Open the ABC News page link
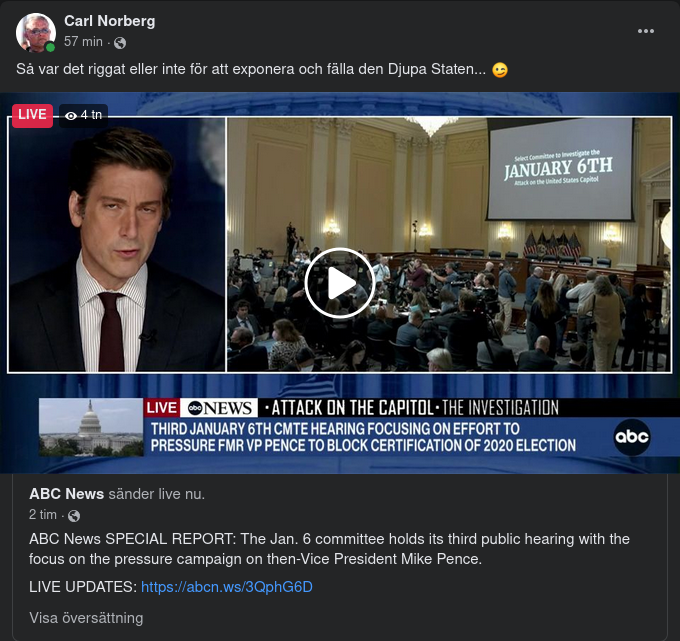 (x=66, y=494)
